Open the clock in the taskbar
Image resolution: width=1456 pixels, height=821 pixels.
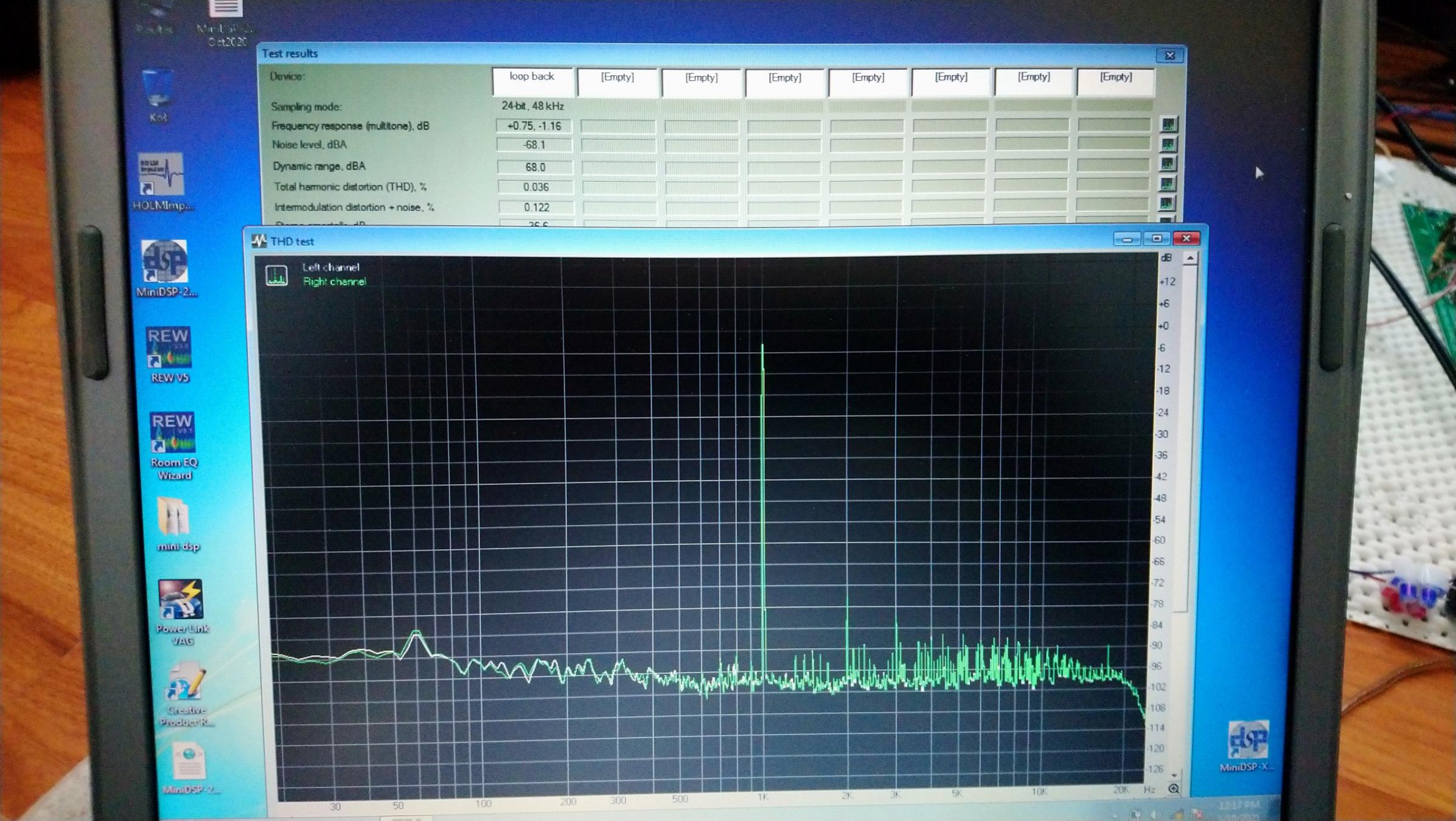coord(1239,811)
